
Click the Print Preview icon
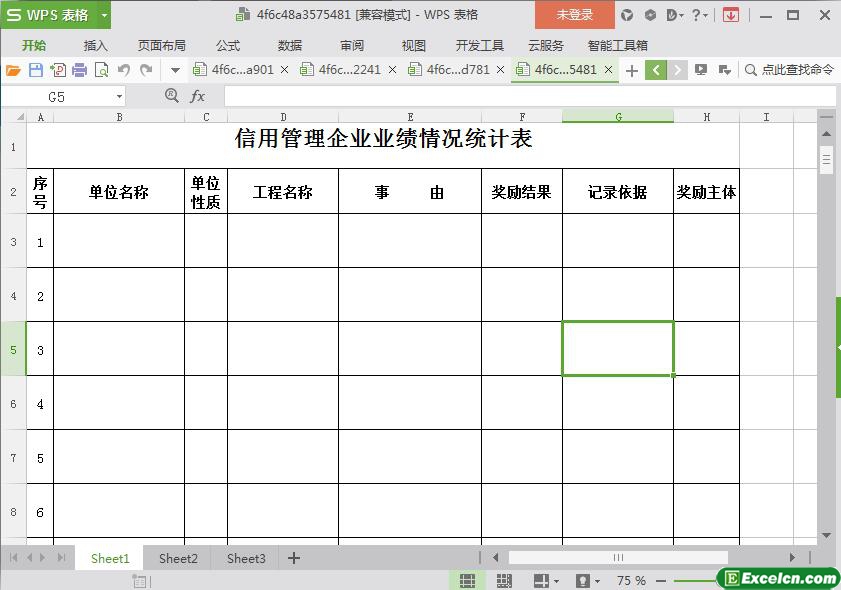click(101, 70)
